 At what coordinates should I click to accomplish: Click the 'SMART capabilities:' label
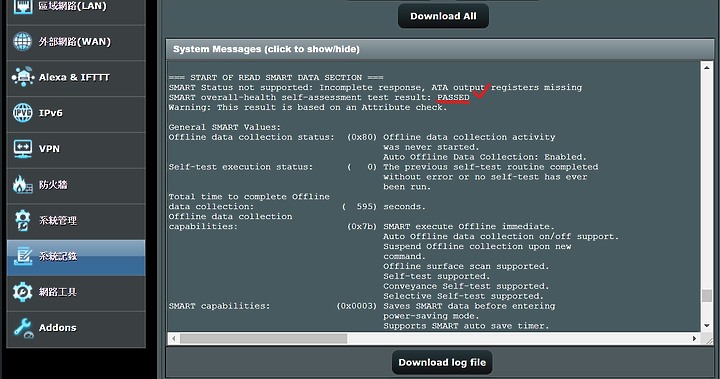click(x=219, y=305)
